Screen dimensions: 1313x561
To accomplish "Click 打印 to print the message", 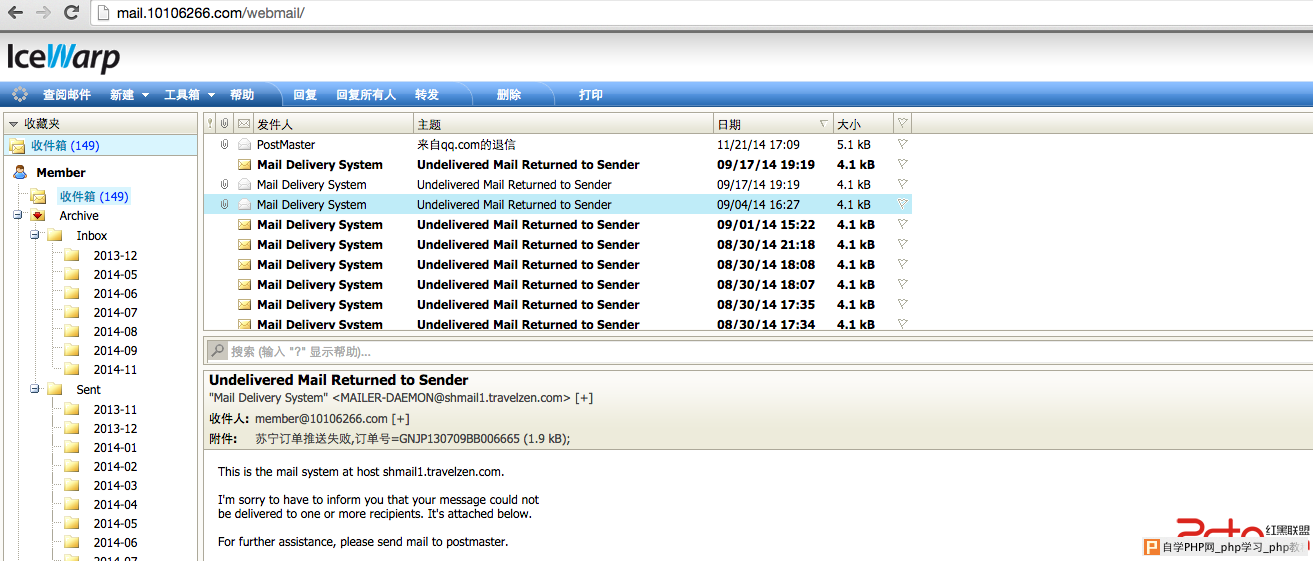I will (591, 95).
